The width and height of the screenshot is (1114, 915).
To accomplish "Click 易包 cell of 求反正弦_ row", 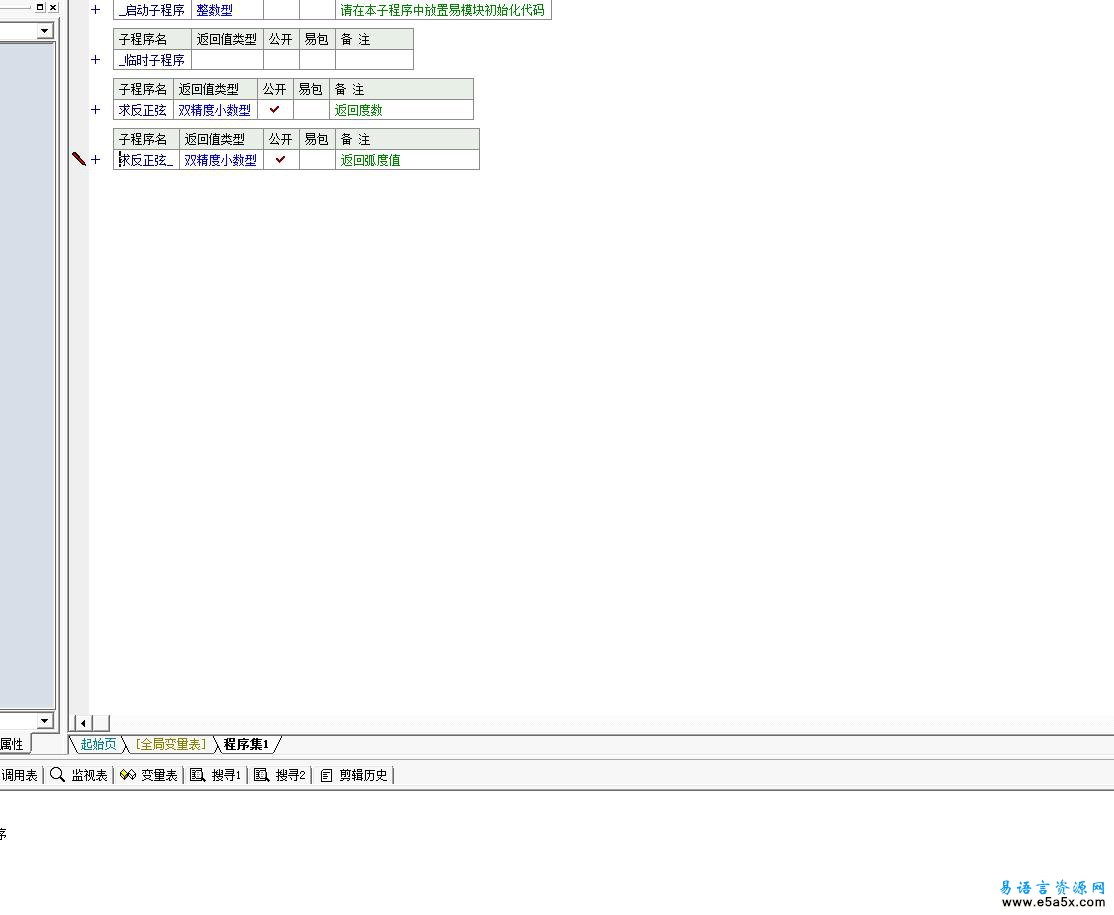I will 317,160.
